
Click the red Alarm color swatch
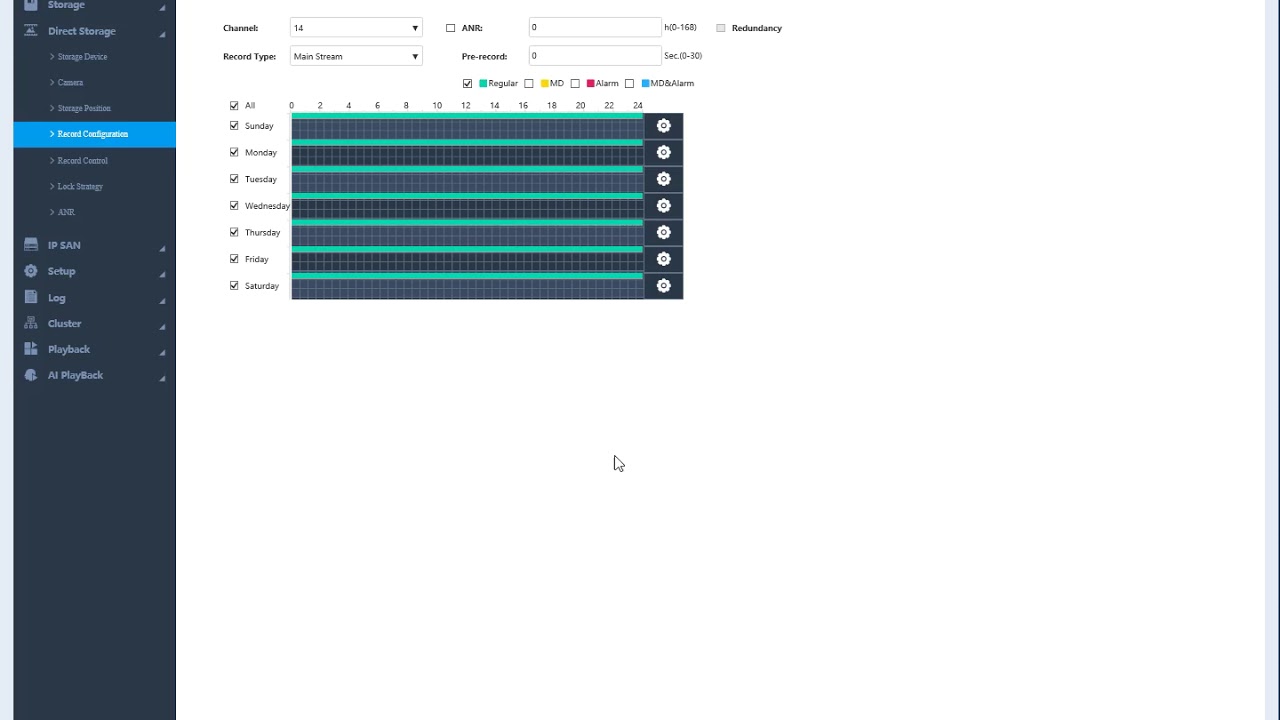pyautogui.click(x=591, y=83)
